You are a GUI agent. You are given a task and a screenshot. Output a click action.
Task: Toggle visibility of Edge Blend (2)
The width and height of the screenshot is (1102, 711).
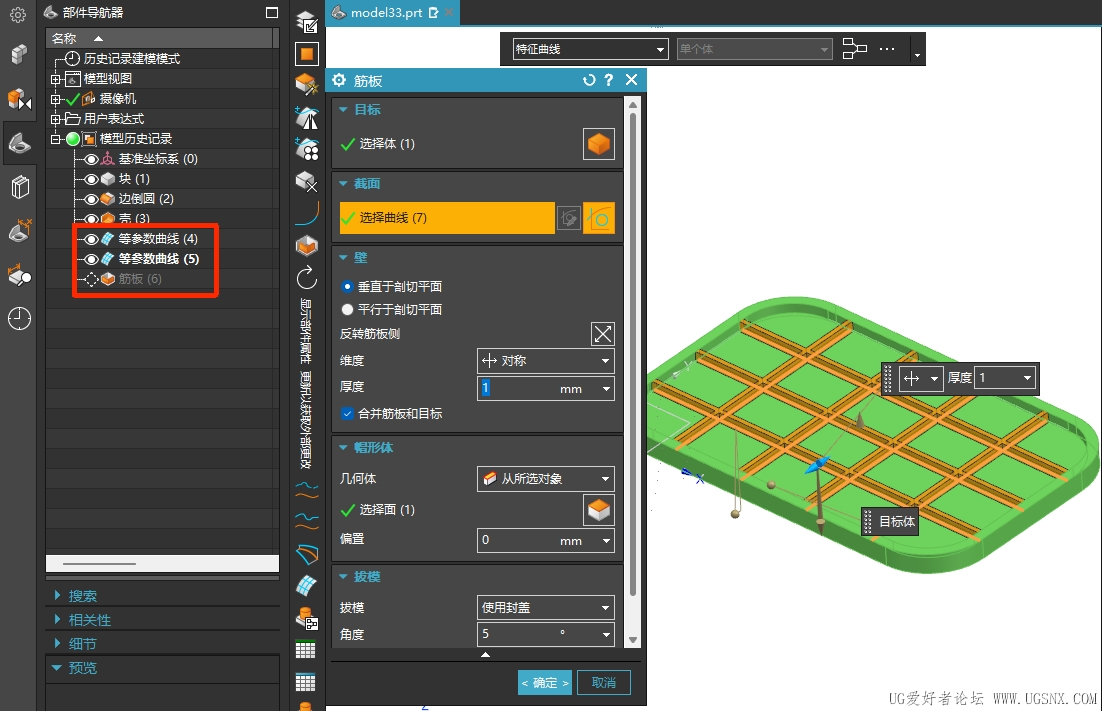[x=91, y=200]
